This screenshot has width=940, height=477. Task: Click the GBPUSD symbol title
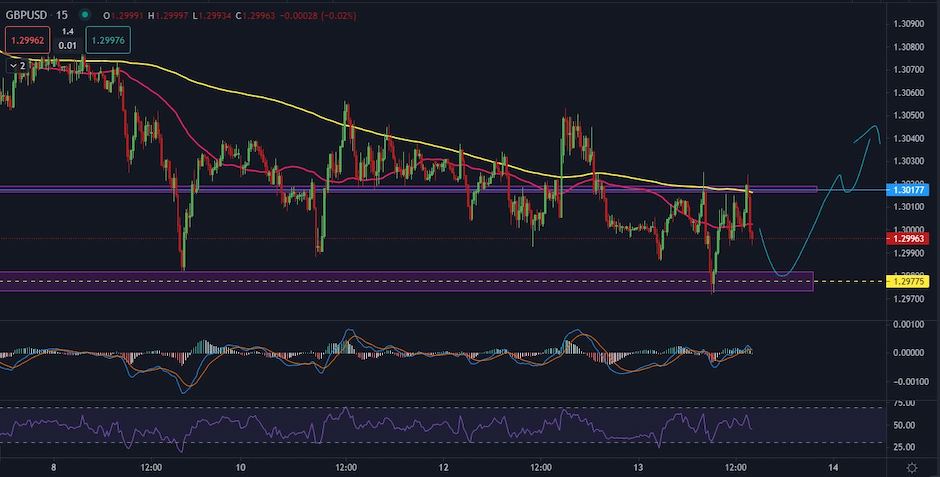tap(25, 15)
